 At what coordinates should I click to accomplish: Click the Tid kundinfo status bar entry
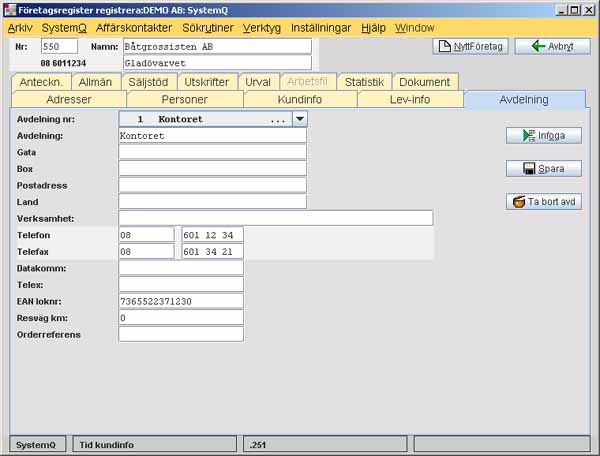(155, 445)
